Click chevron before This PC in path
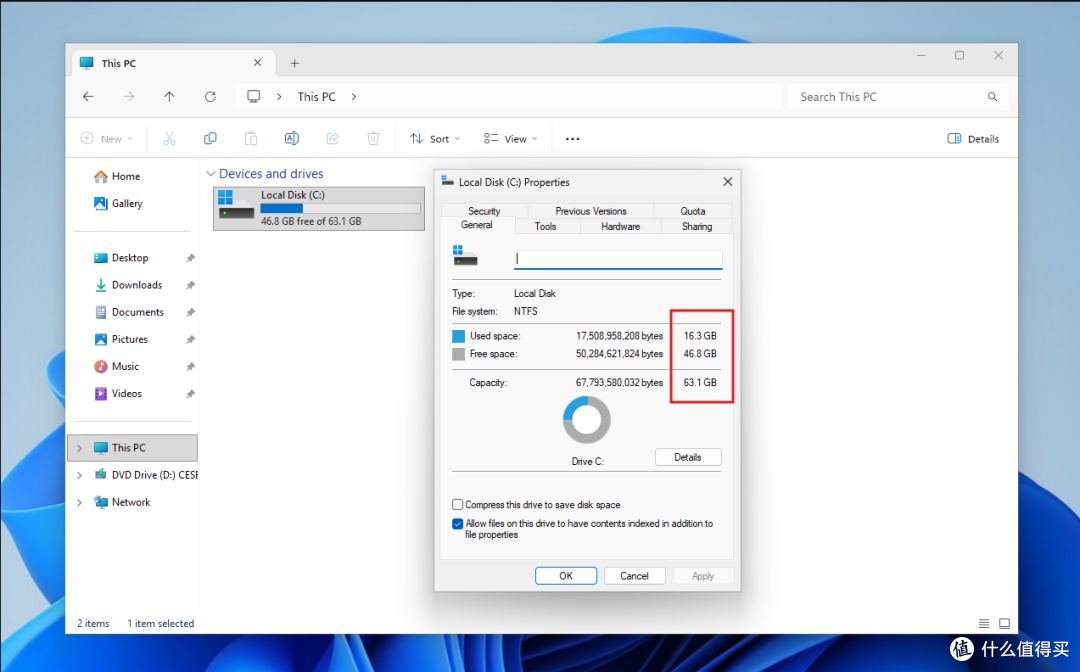 coord(279,96)
